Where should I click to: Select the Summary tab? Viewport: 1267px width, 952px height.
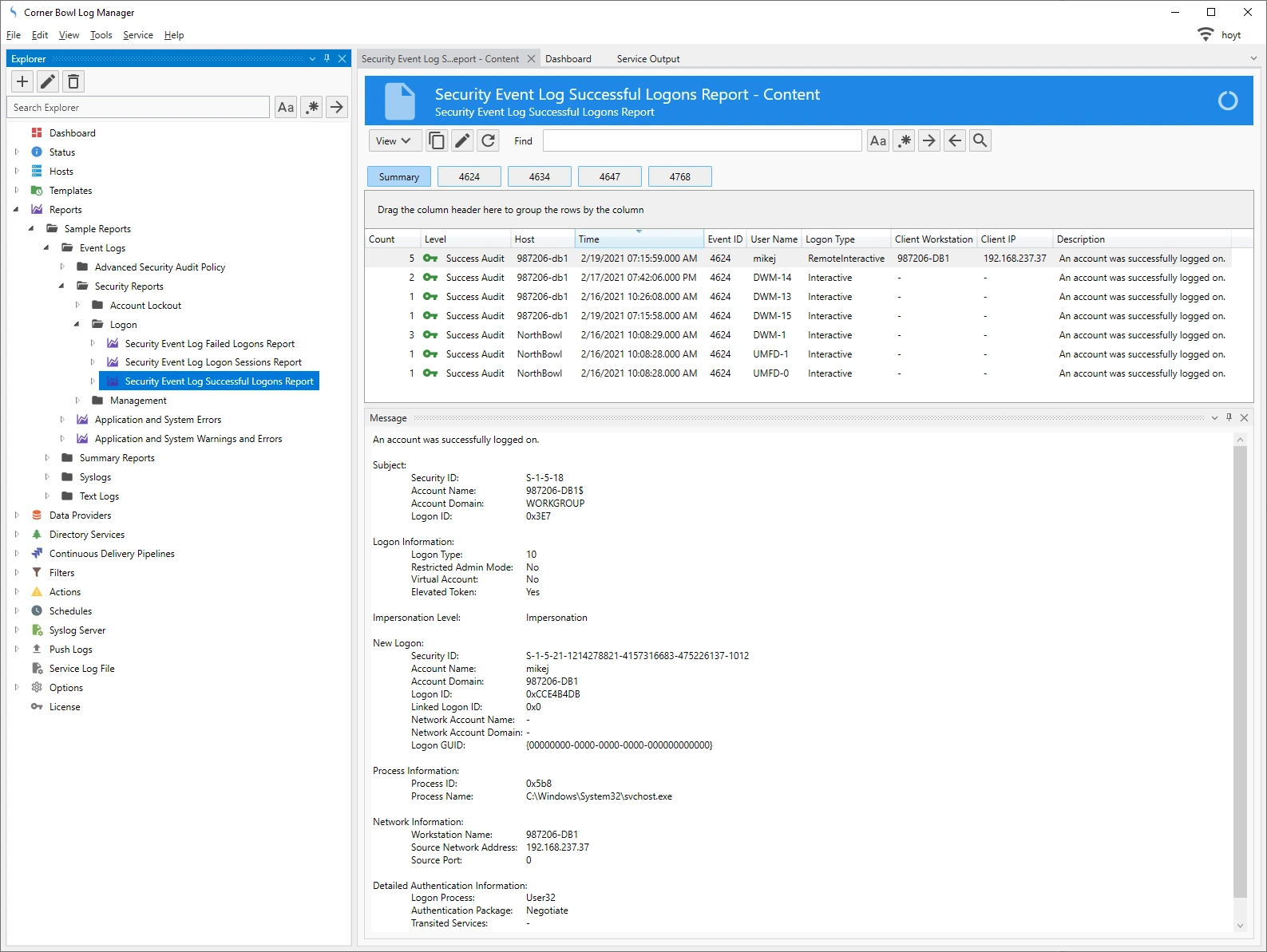click(x=399, y=176)
